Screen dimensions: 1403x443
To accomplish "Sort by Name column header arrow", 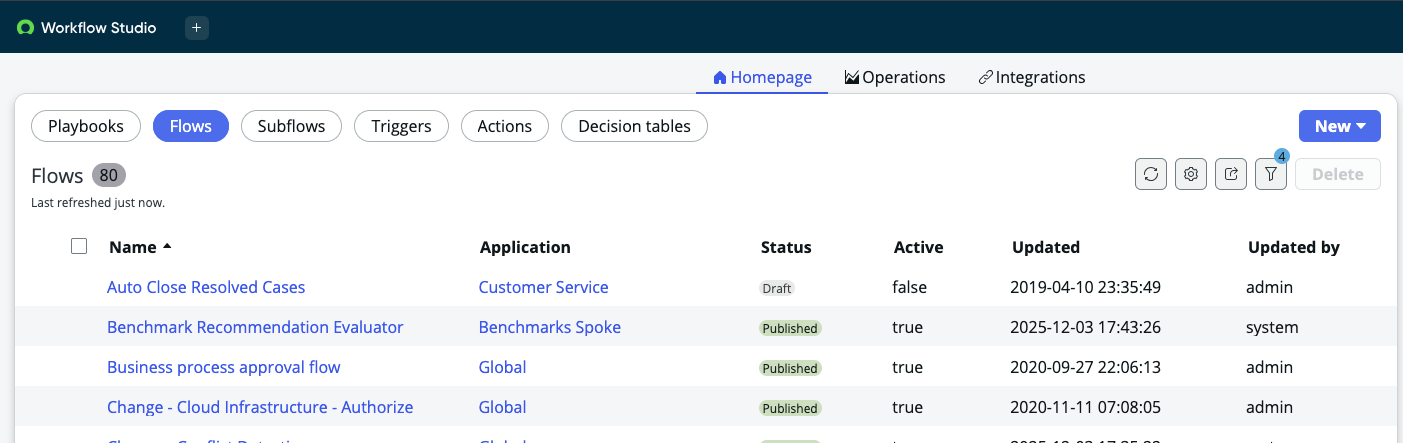I will point(167,246).
